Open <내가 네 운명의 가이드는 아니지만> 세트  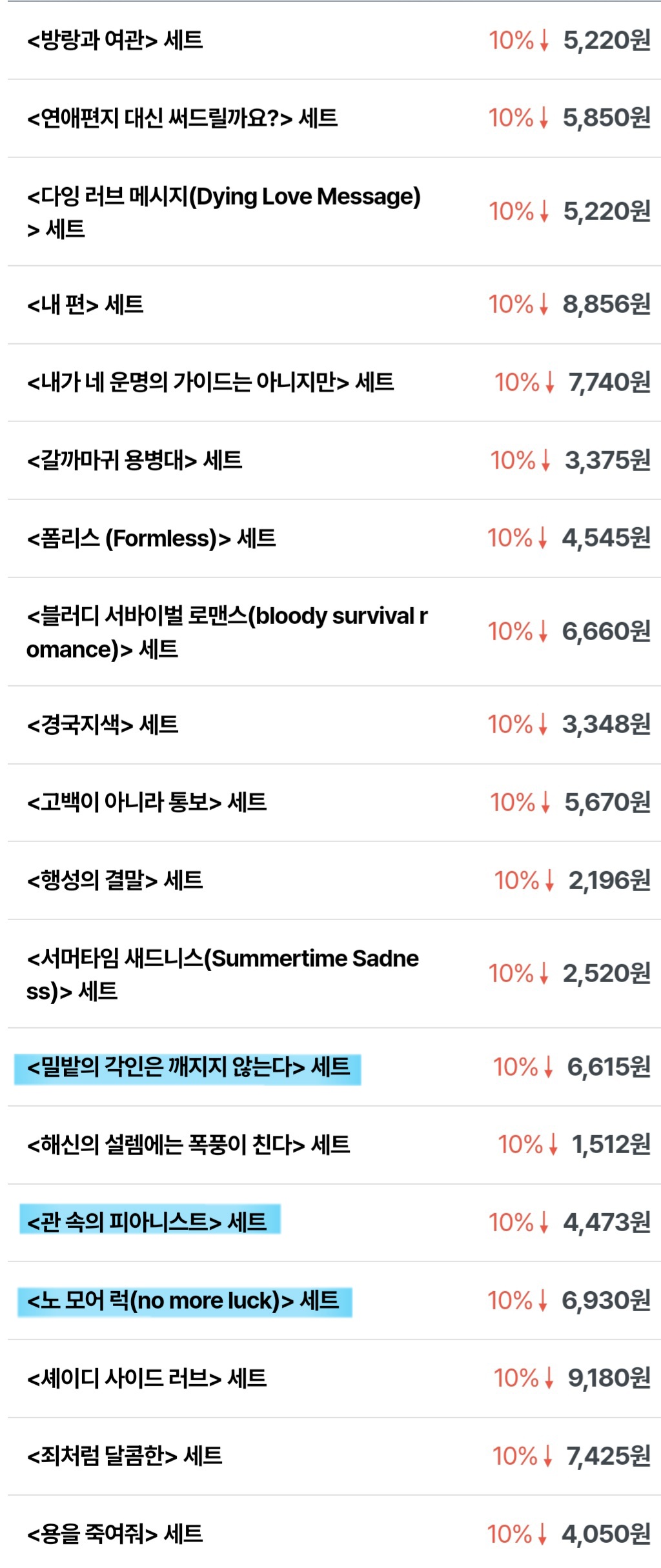point(210,383)
